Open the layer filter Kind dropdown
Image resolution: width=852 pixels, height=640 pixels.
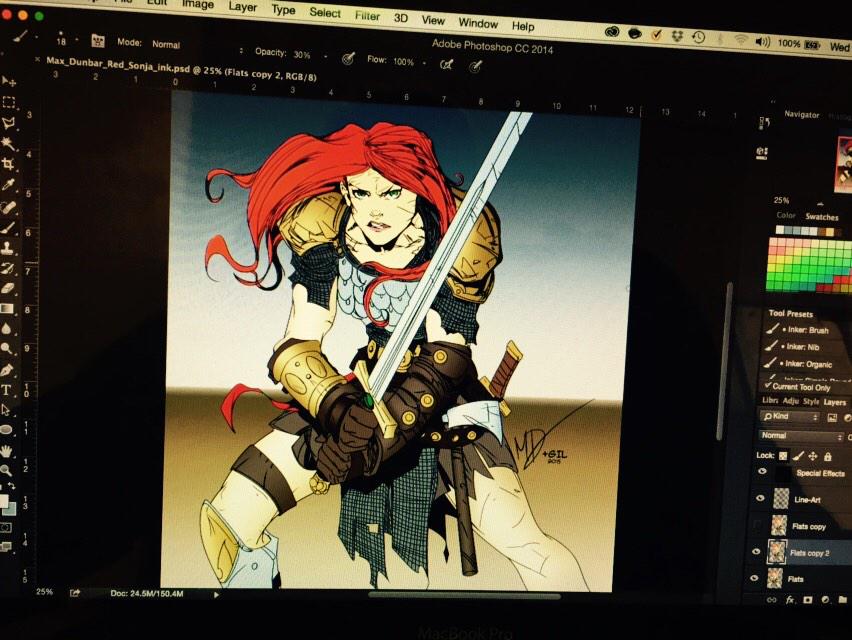click(x=790, y=417)
